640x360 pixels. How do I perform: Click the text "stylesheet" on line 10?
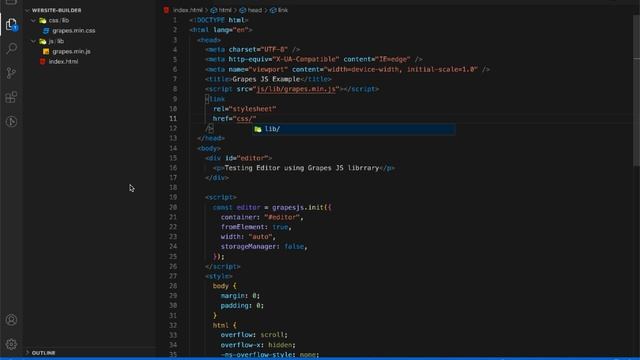252,109
